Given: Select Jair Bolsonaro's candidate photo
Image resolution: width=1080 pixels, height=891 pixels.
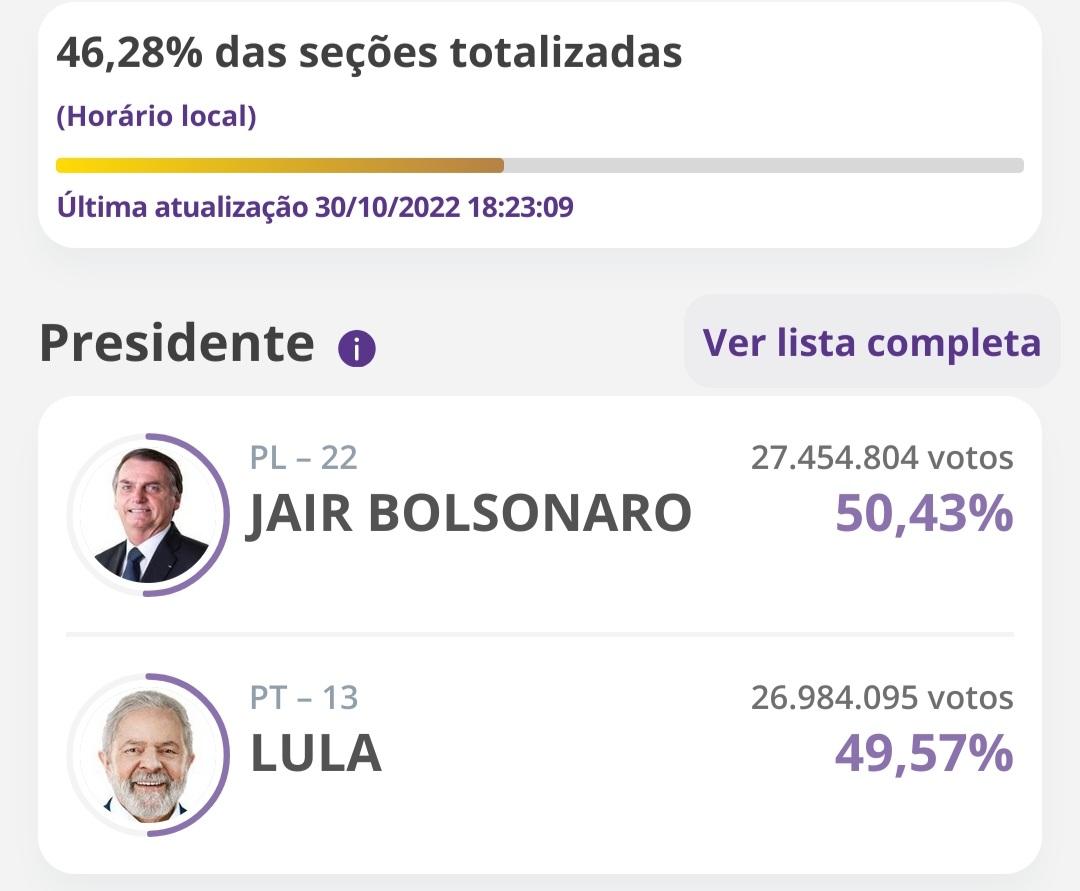Looking at the screenshot, I should click(147, 514).
